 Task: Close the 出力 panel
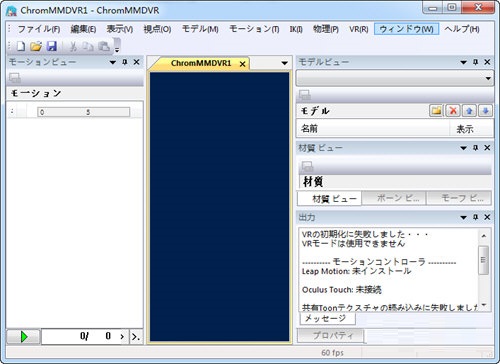[x=487, y=217]
